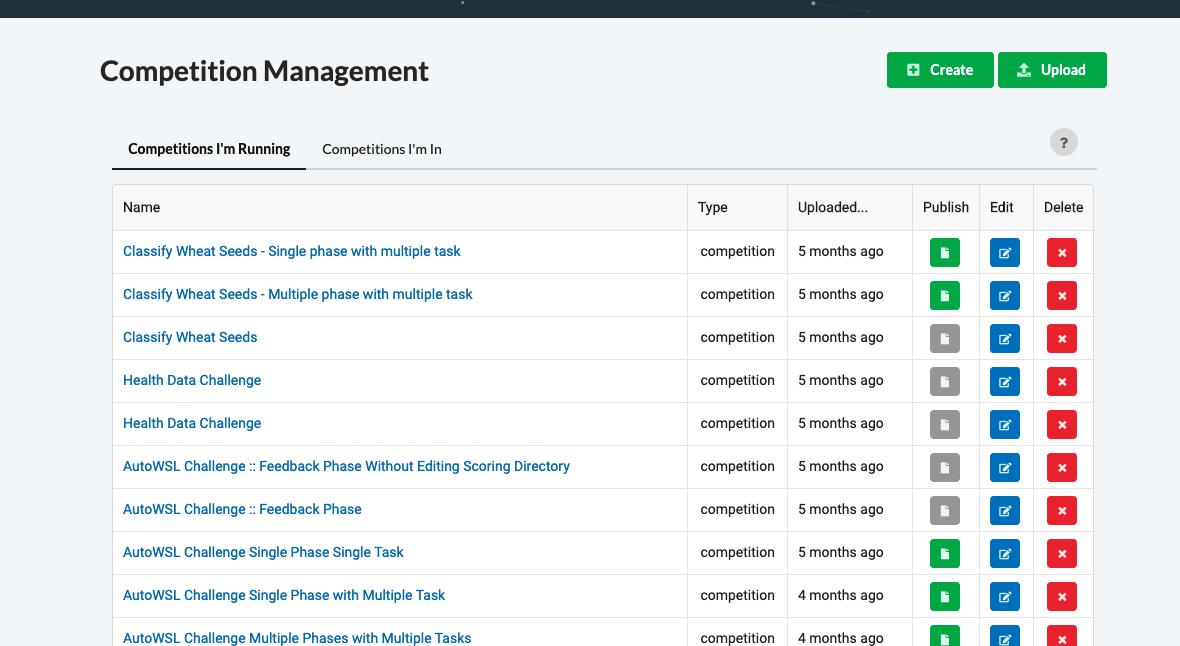
Task: Select Competitions I'm Running tab
Action: tap(209, 149)
